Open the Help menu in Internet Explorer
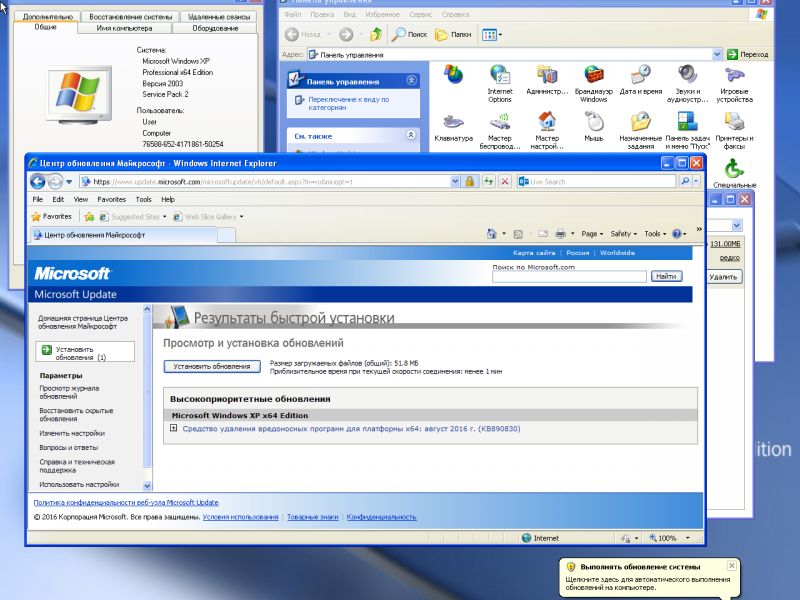 168,199
